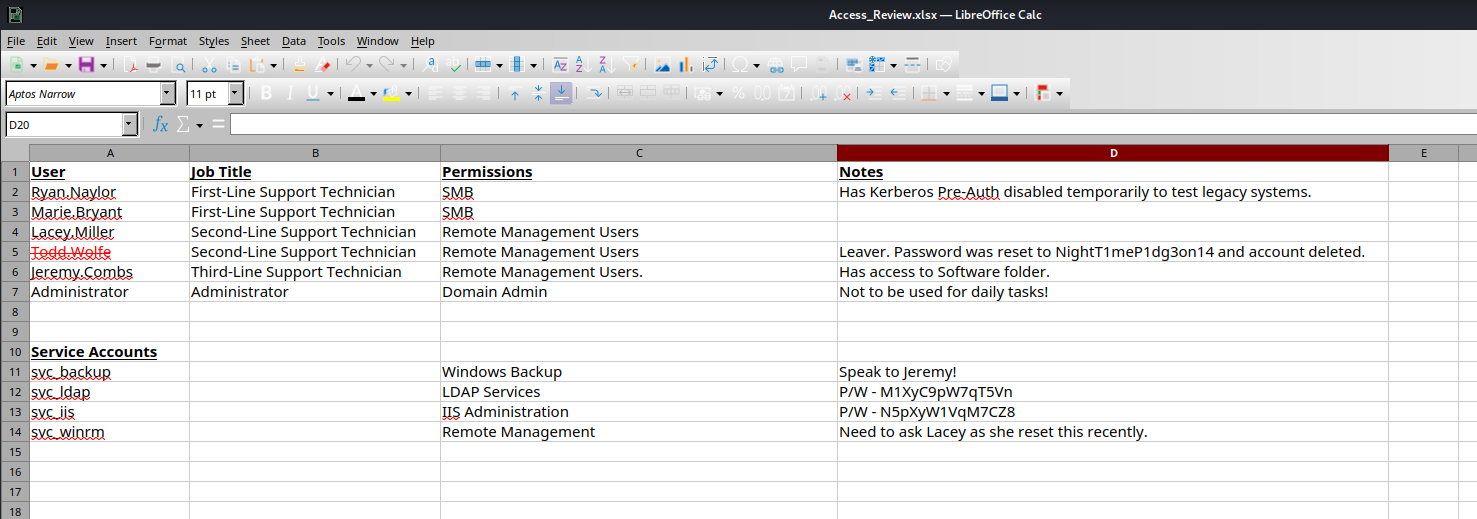The image size is (1477, 519).
Task: Open the Data menu
Action: tap(293, 41)
